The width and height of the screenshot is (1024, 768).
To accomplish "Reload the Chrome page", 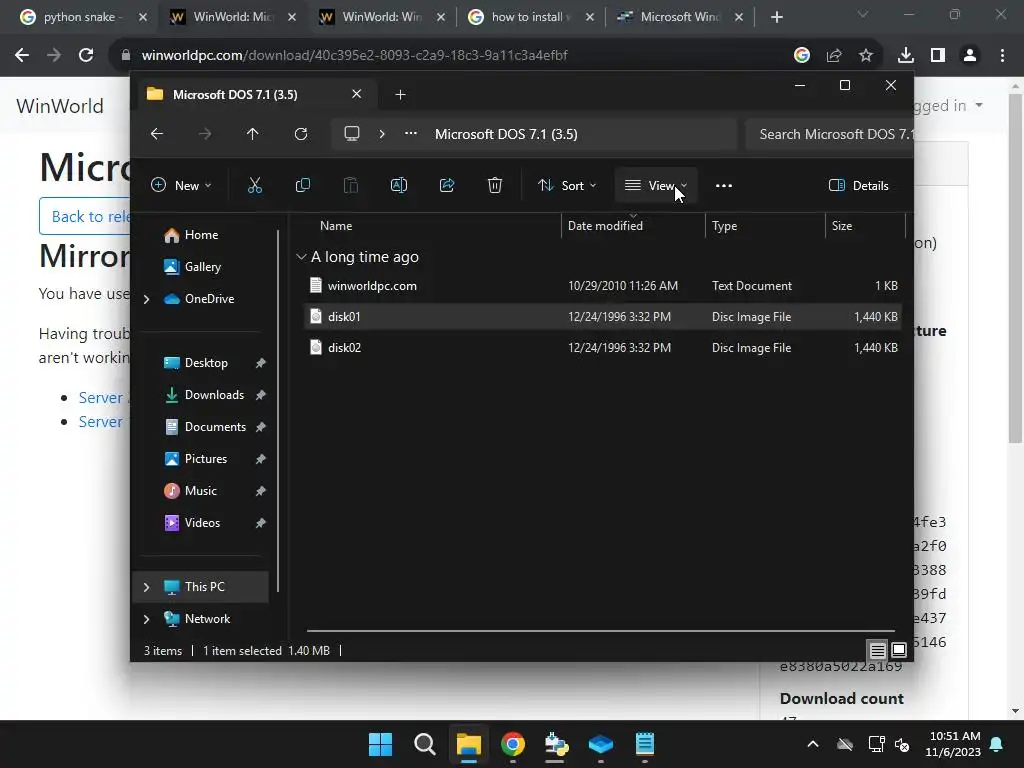I will (86, 56).
